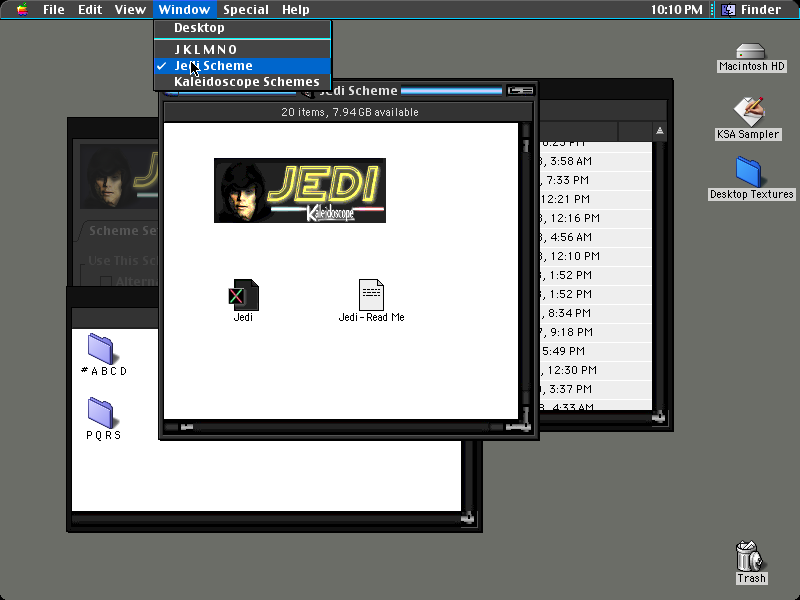The image size is (800, 600).
Task: Select the P Q R S folder
Action: 101,413
